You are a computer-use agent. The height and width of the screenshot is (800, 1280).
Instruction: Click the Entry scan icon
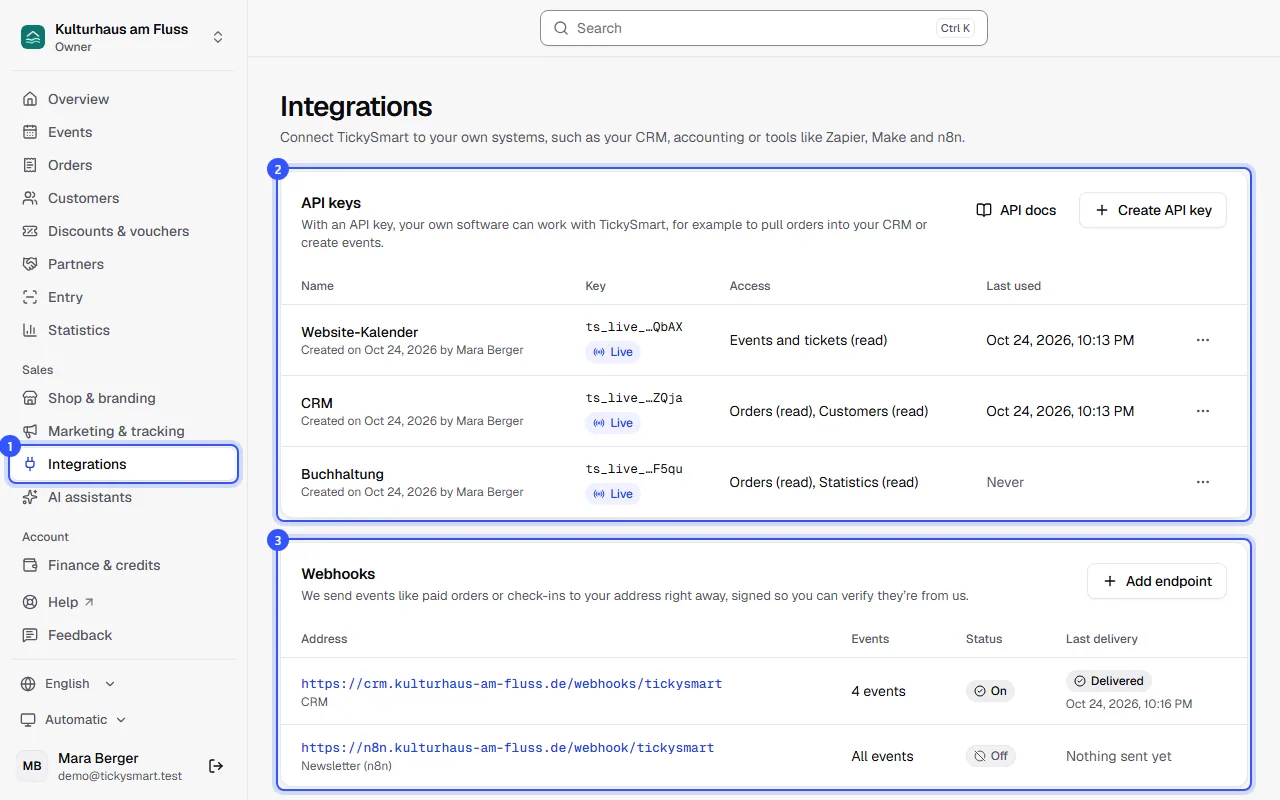[x=30, y=297]
